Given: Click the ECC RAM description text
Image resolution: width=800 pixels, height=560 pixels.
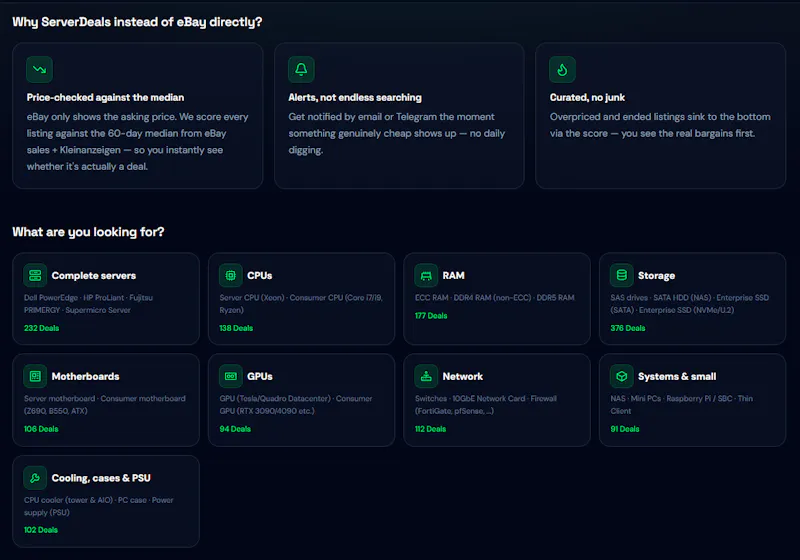Looking at the screenshot, I should [x=494, y=297].
